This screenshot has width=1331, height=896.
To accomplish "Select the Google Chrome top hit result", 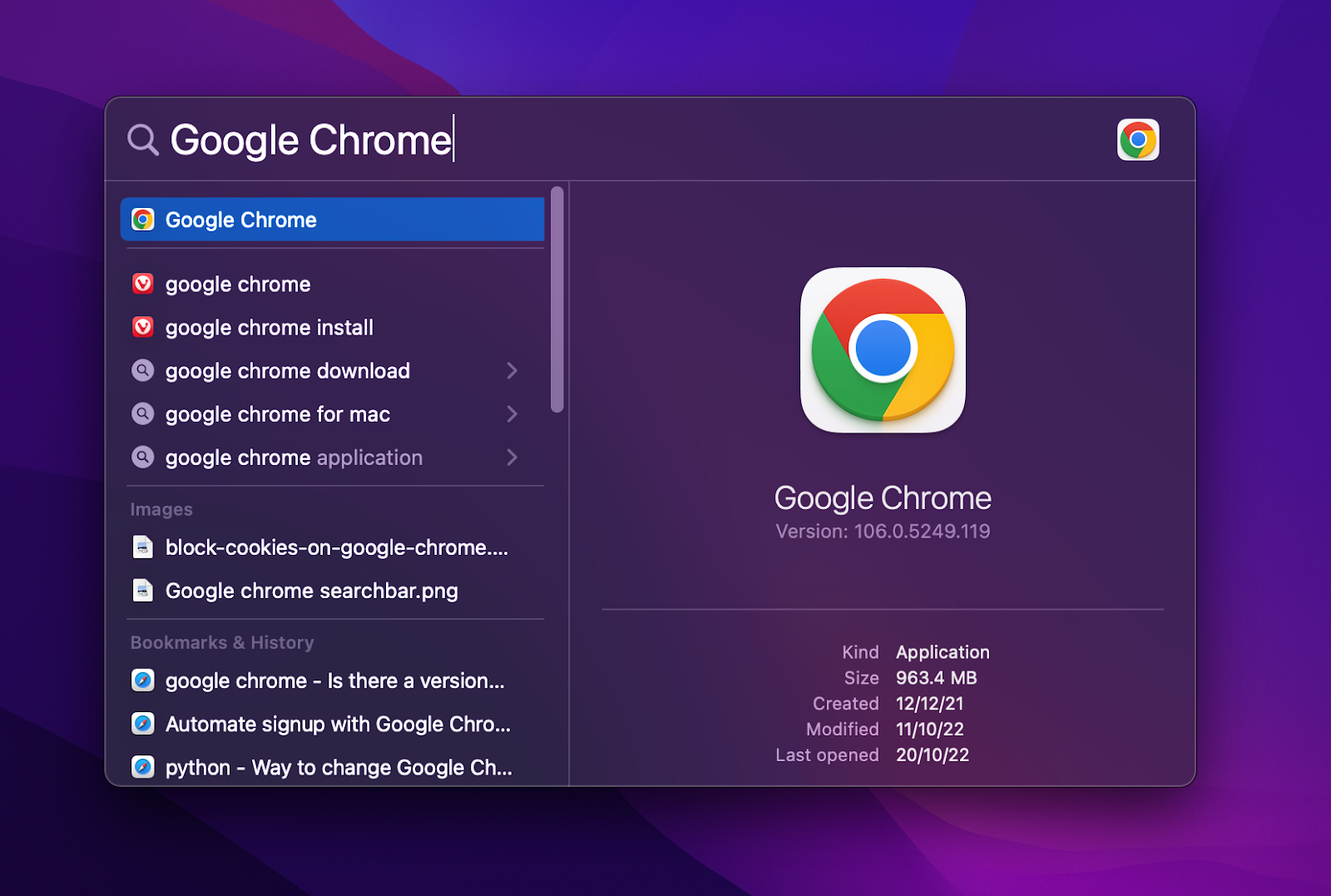I will click(x=333, y=220).
